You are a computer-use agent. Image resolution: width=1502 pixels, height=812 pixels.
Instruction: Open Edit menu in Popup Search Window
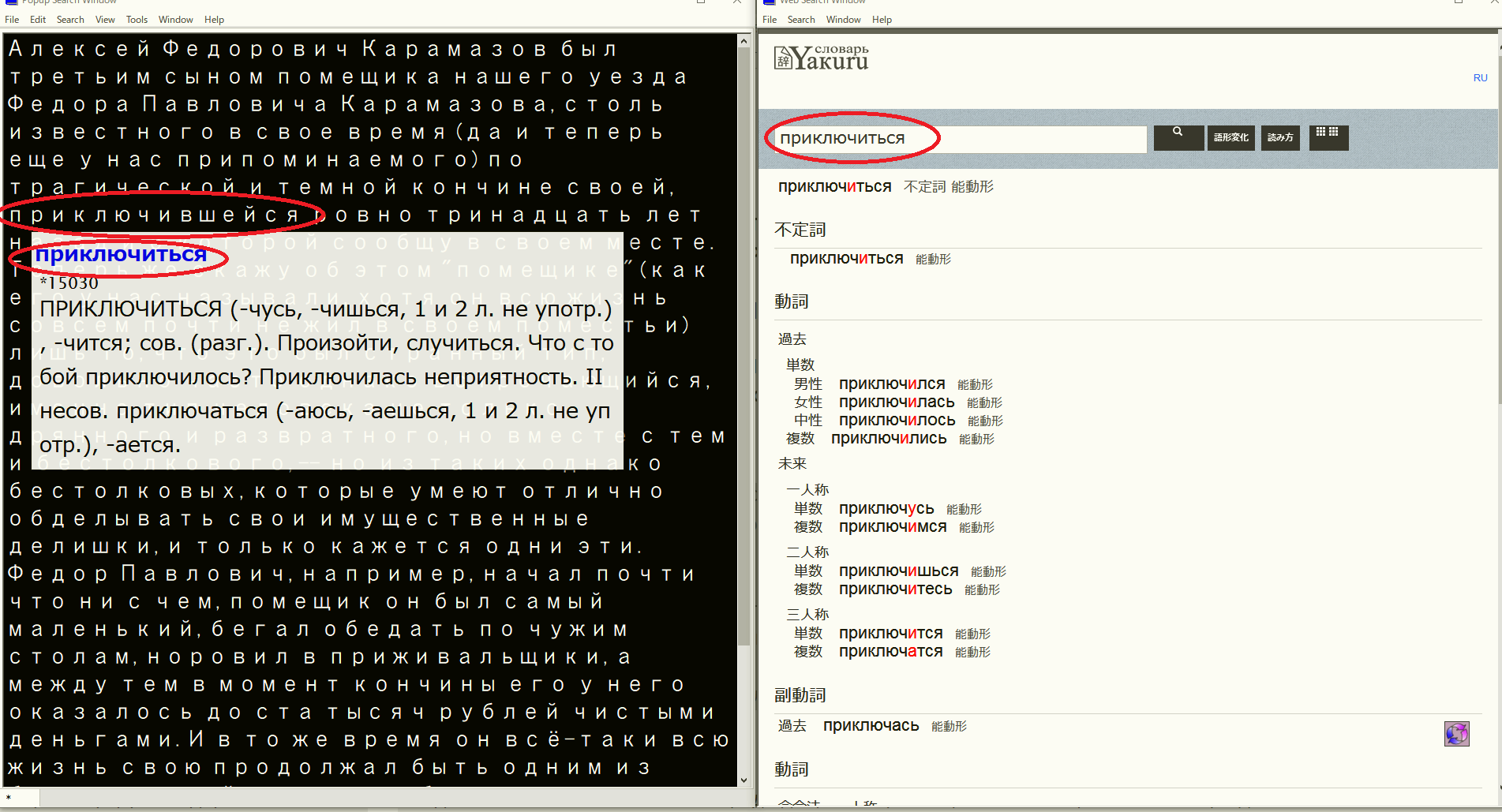point(38,20)
